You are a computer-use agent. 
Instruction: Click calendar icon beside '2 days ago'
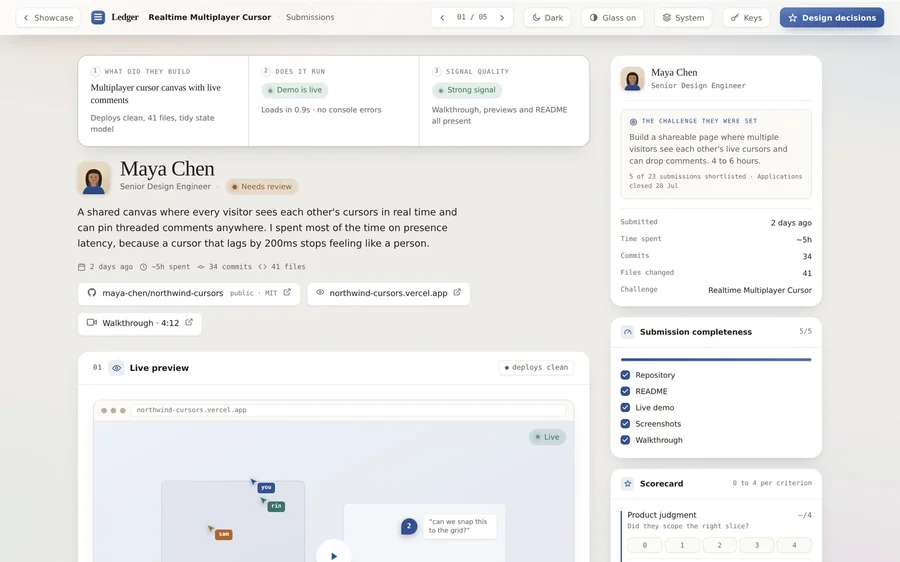point(81,267)
